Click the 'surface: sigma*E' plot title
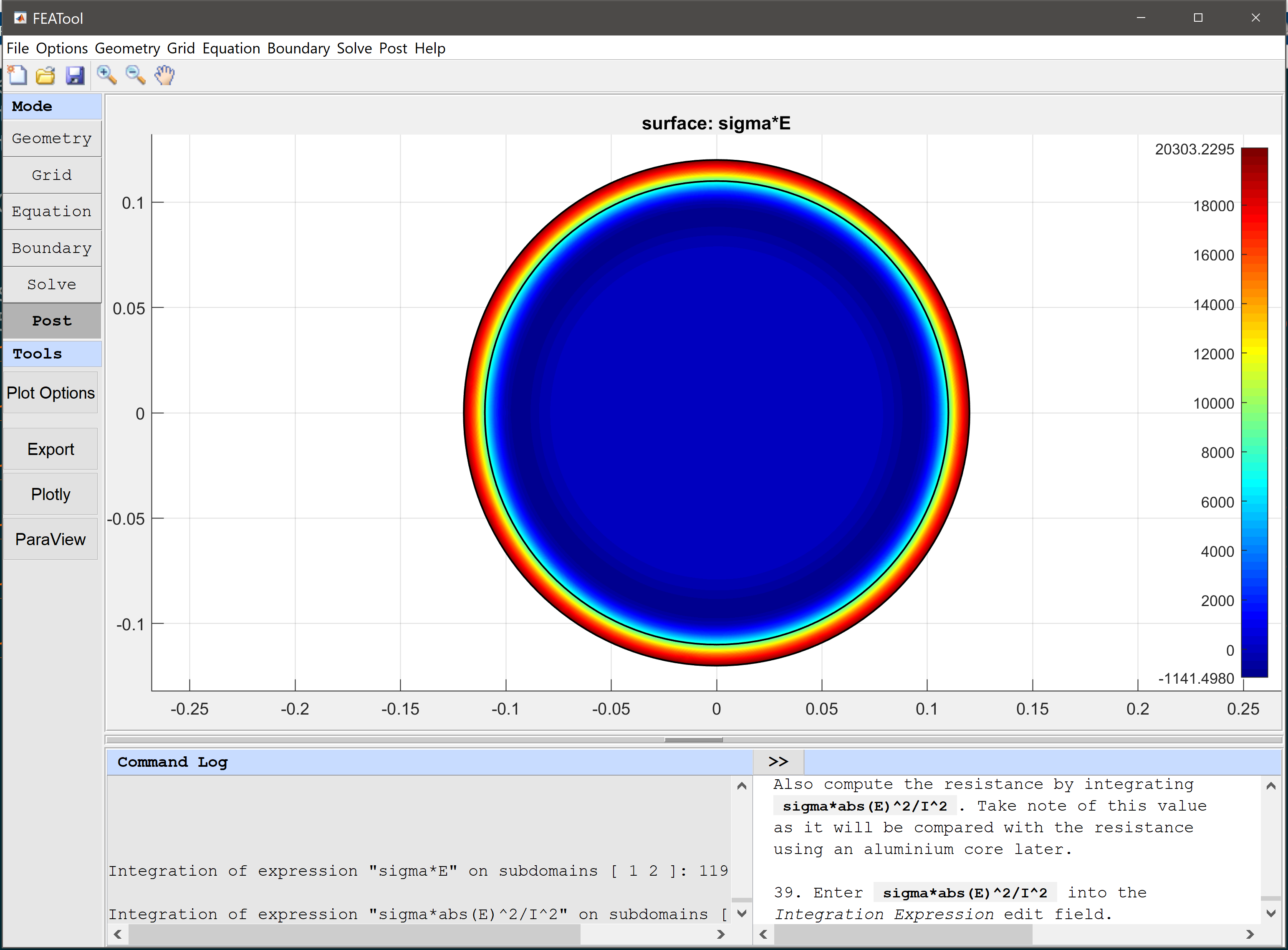This screenshot has width=1288, height=950. (716, 123)
